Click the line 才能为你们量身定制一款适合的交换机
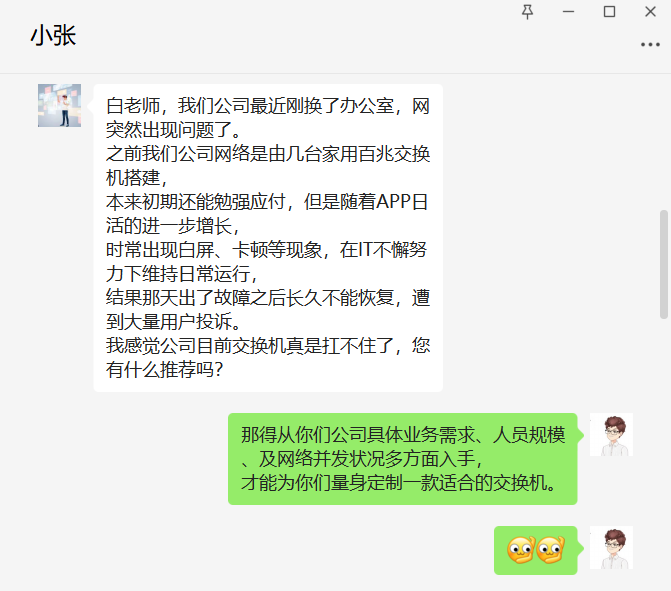This screenshot has width=671, height=591. pos(398,483)
